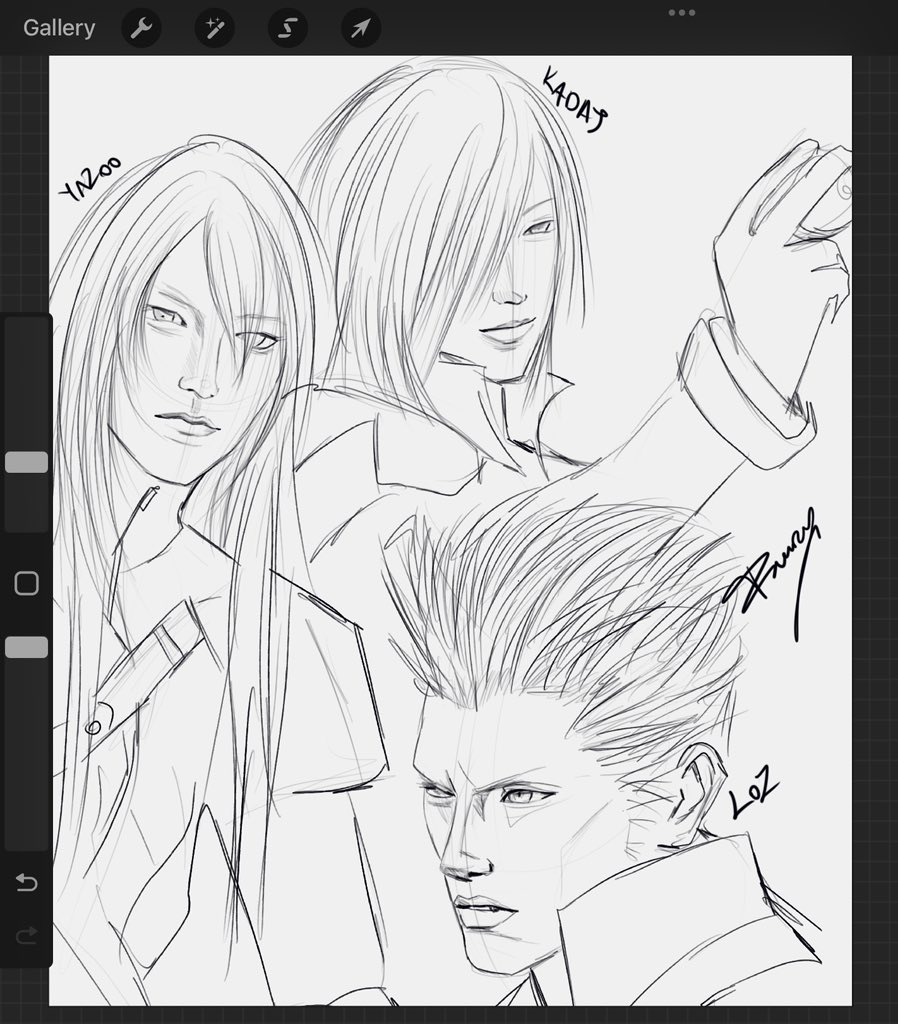The width and height of the screenshot is (898, 1024).
Task: Activate the Selection tool
Action: tap(288, 28)
